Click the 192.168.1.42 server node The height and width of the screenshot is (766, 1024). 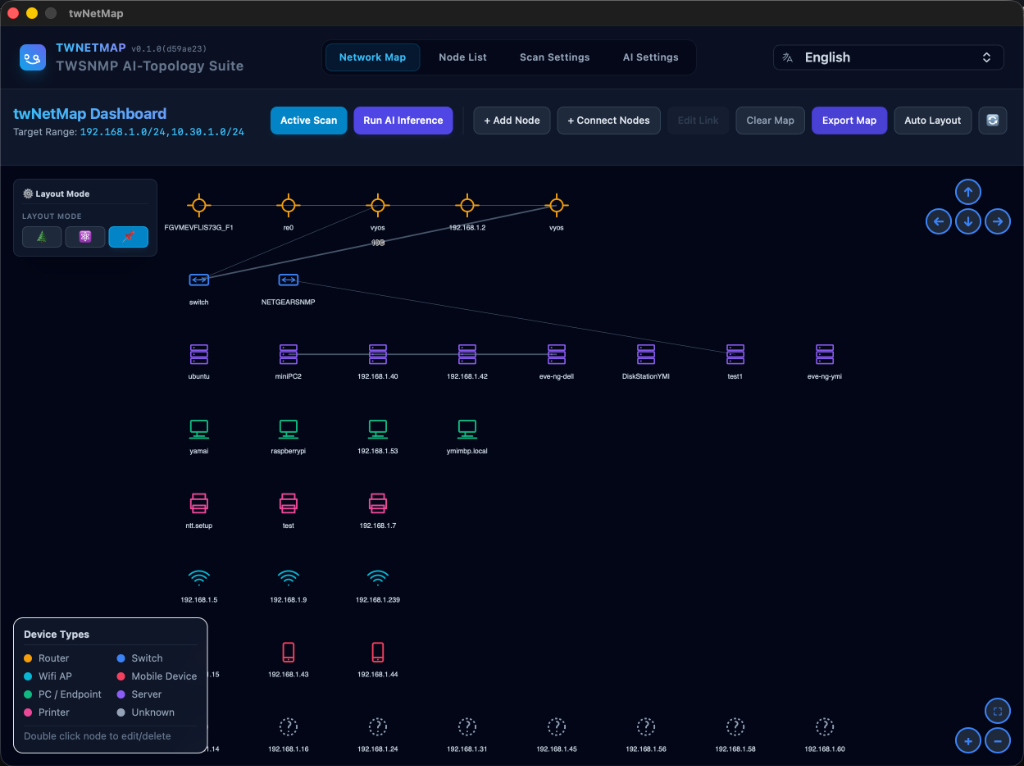tap(467, 355)
